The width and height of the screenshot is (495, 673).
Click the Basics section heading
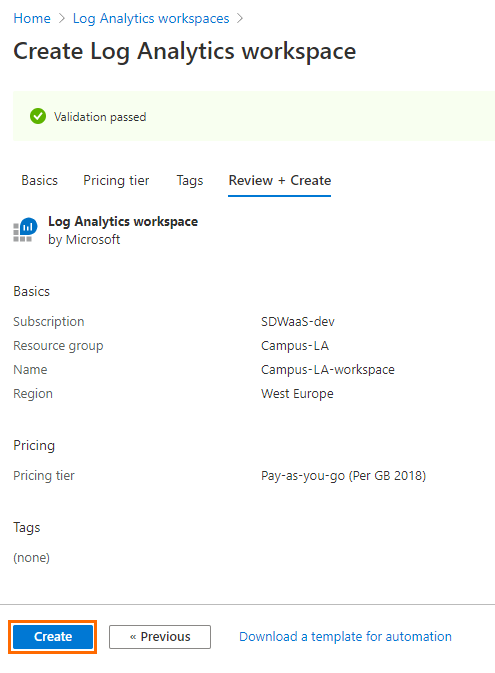click(31, 291)
